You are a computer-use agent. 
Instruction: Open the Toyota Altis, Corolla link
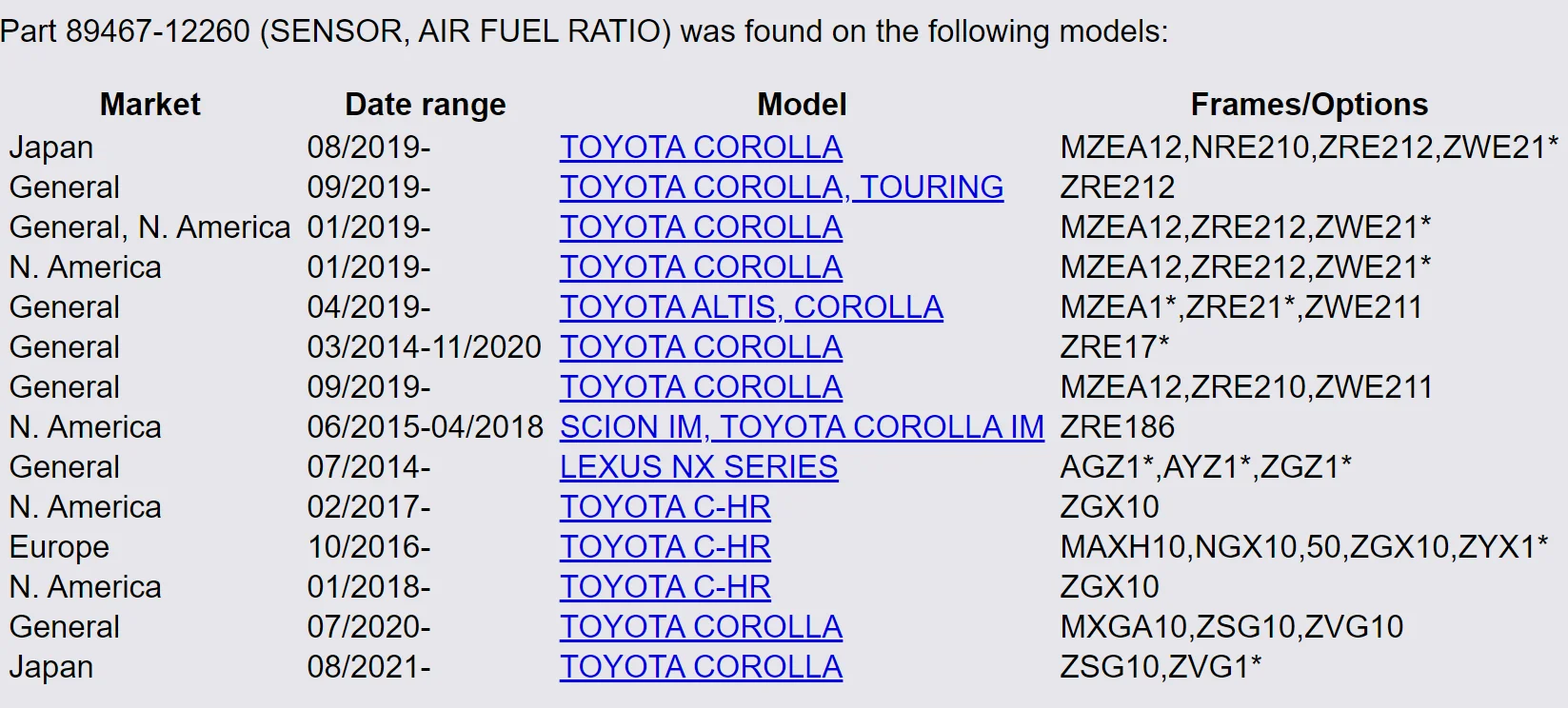point(751,307)
